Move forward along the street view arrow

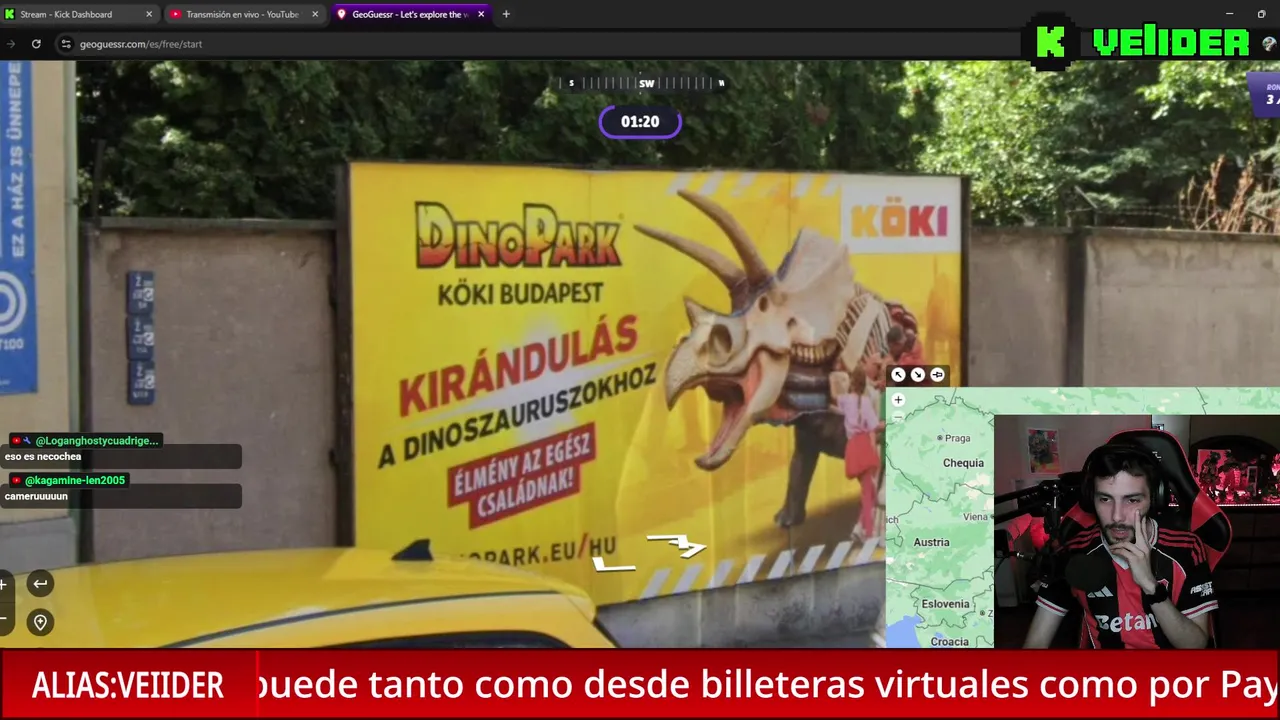coord(678,545)
